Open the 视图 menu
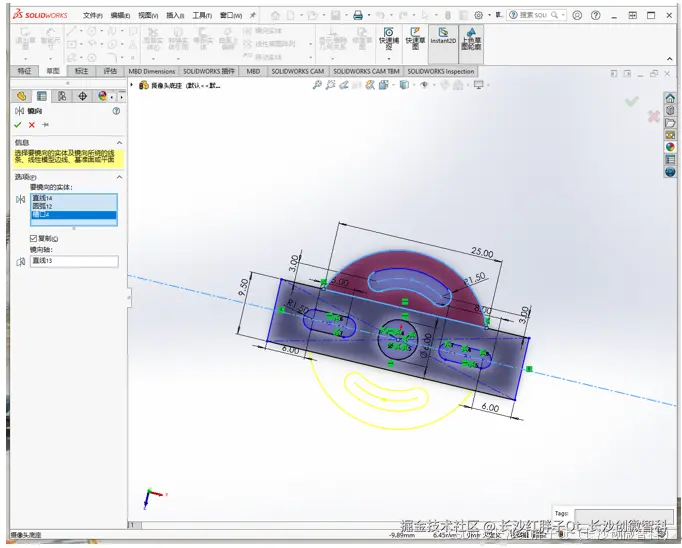The image size is (682, 548). [x=148, y=16]
